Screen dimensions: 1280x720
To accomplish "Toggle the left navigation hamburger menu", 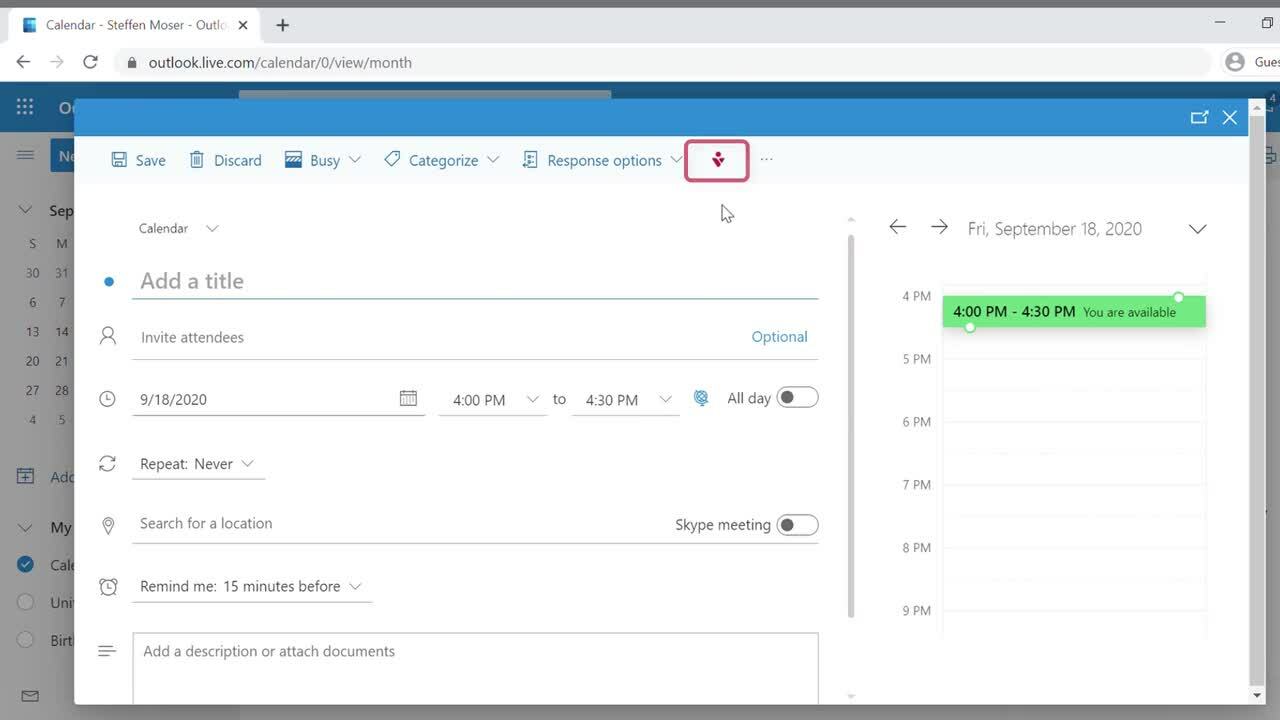I will (25, 155).
